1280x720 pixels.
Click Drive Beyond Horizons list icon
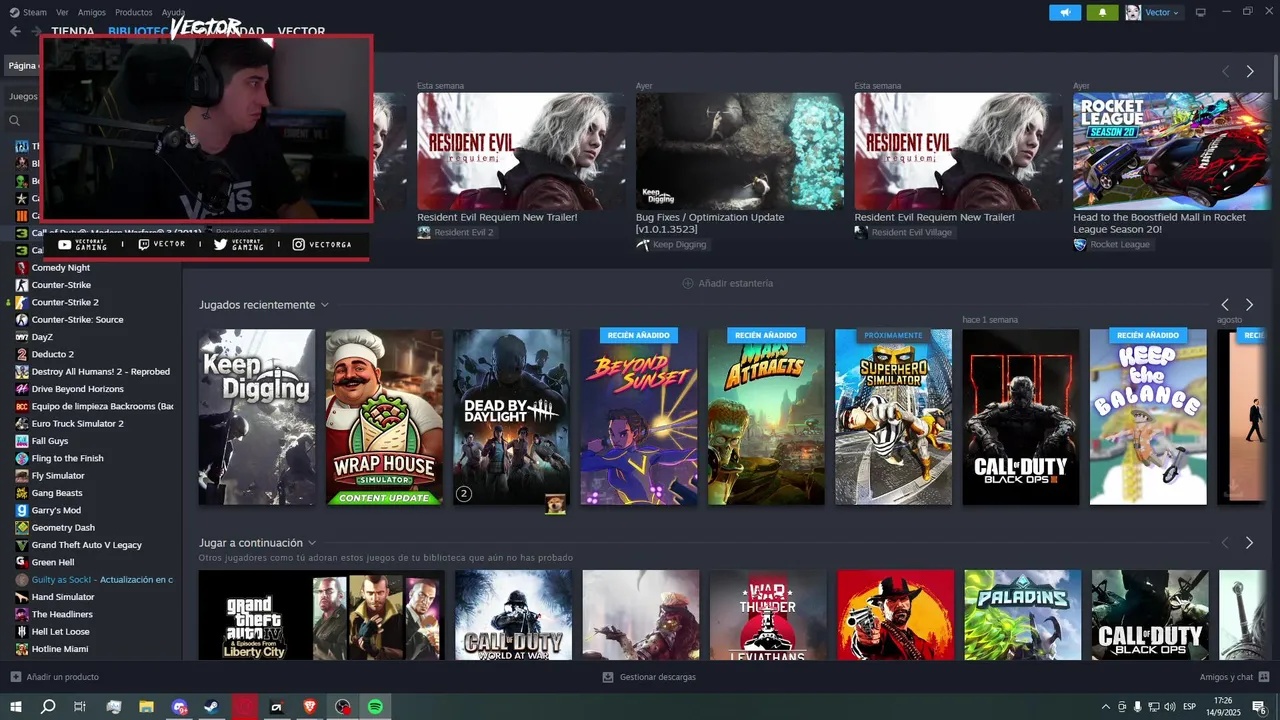coord(22,389)
